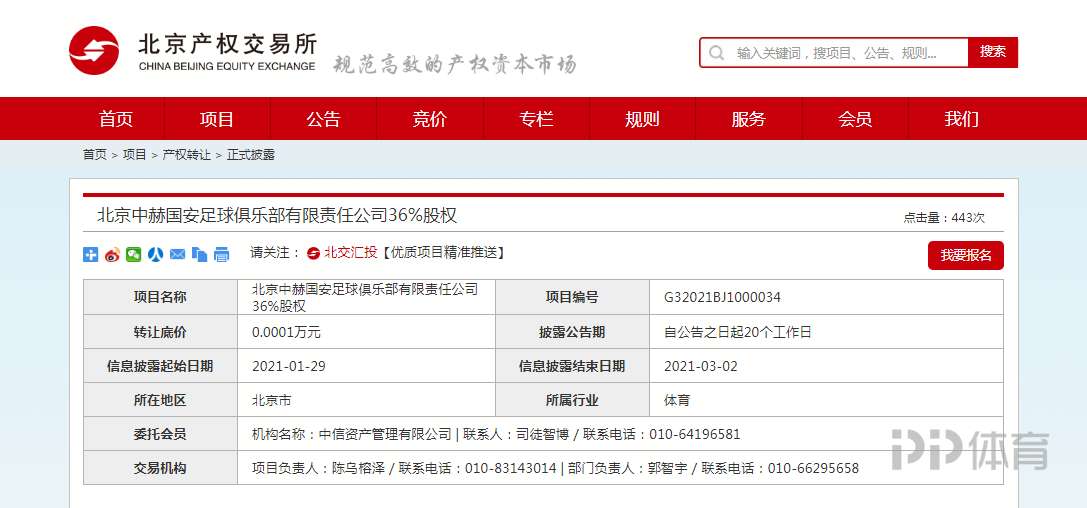Screen dimensions: 1087x508
Task: Share via email envelope icon
Action: 177,254
